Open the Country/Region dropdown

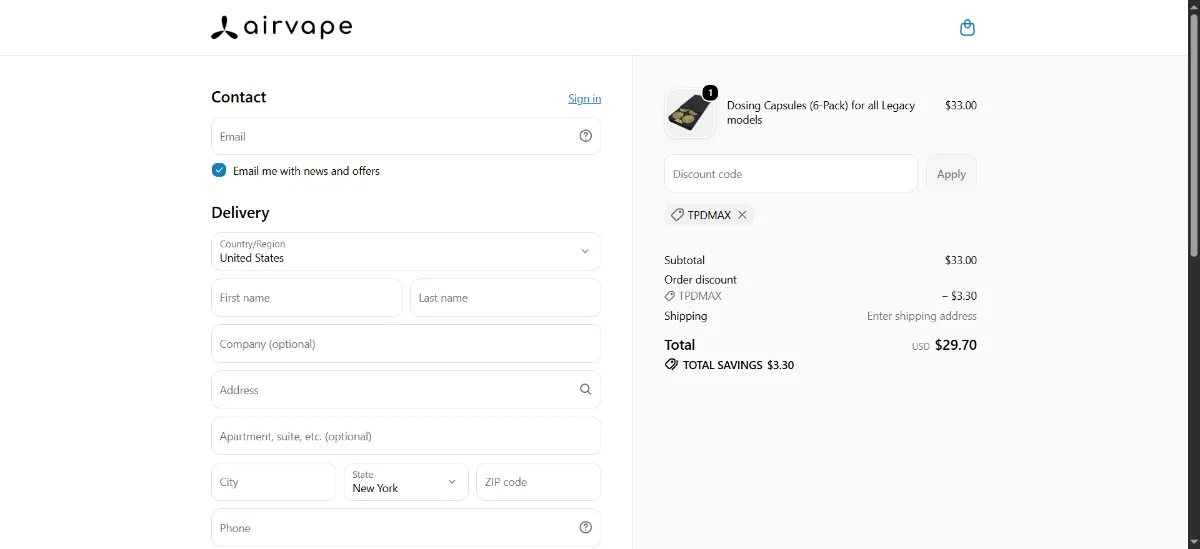click(406, 252)
